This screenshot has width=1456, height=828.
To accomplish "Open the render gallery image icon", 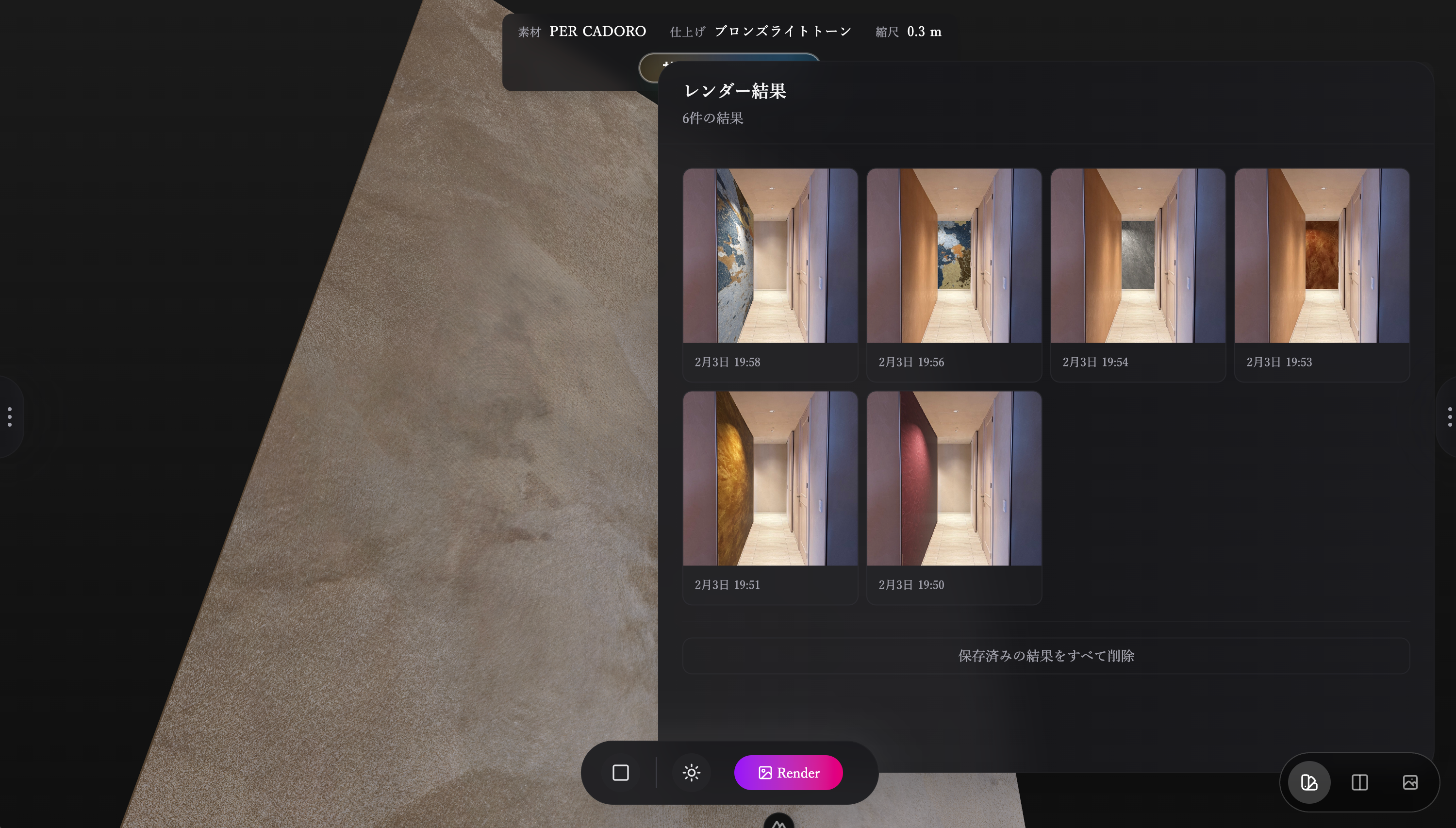I will pyautogui.click(x=1410, y=782).
